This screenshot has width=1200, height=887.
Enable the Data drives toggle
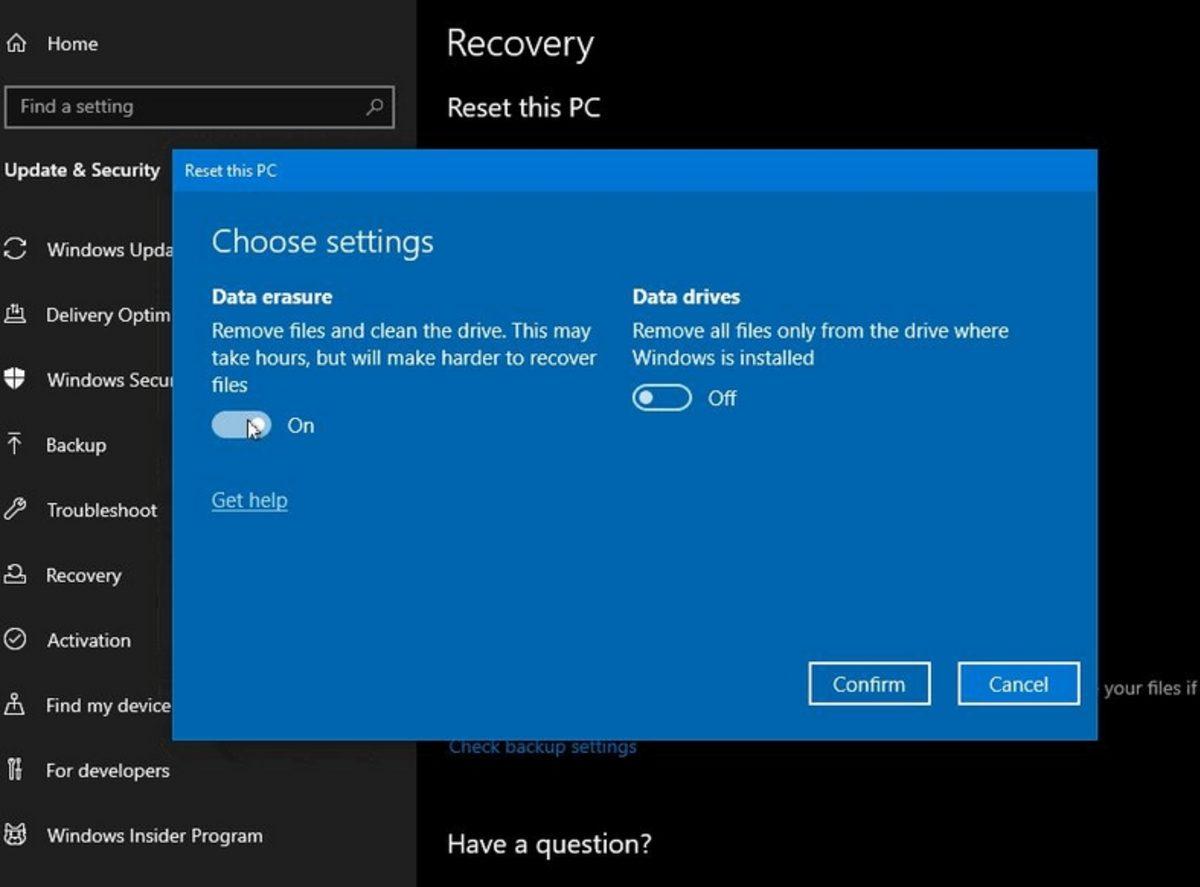pyautogui.click(x=661, y=398)
